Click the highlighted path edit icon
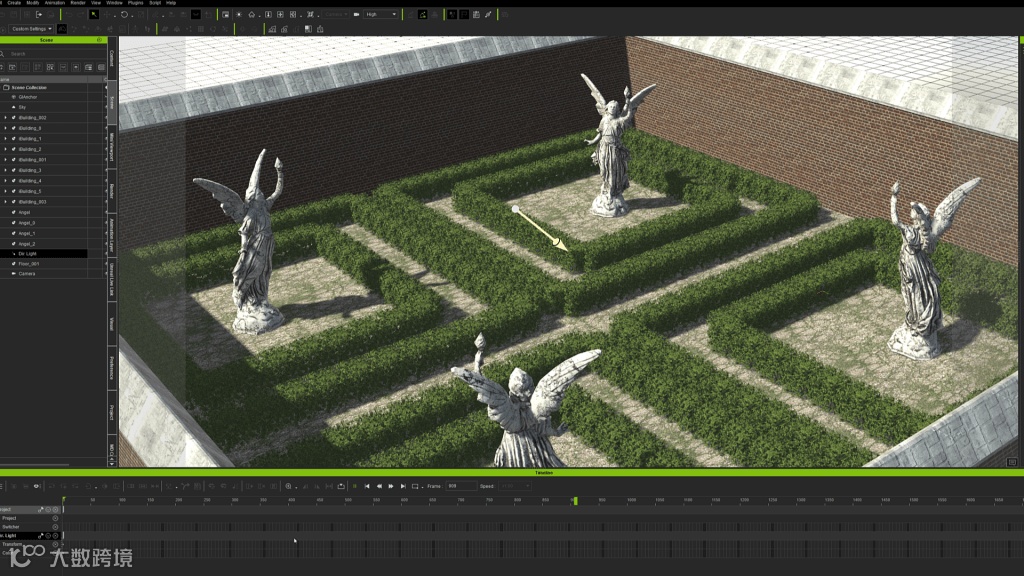Image resolution: width=1024 pixels, height=576 pixels. pos(423,14)
